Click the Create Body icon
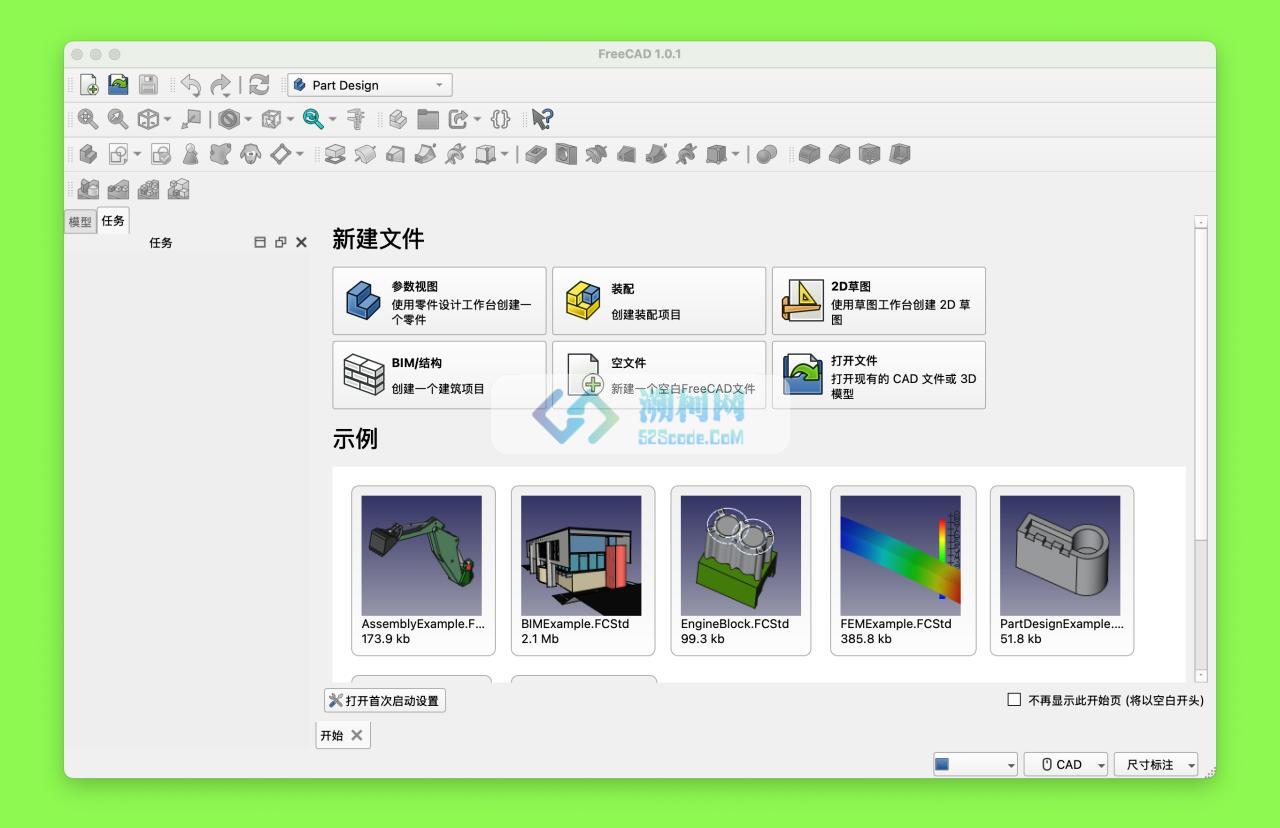 tap(88, 154)
